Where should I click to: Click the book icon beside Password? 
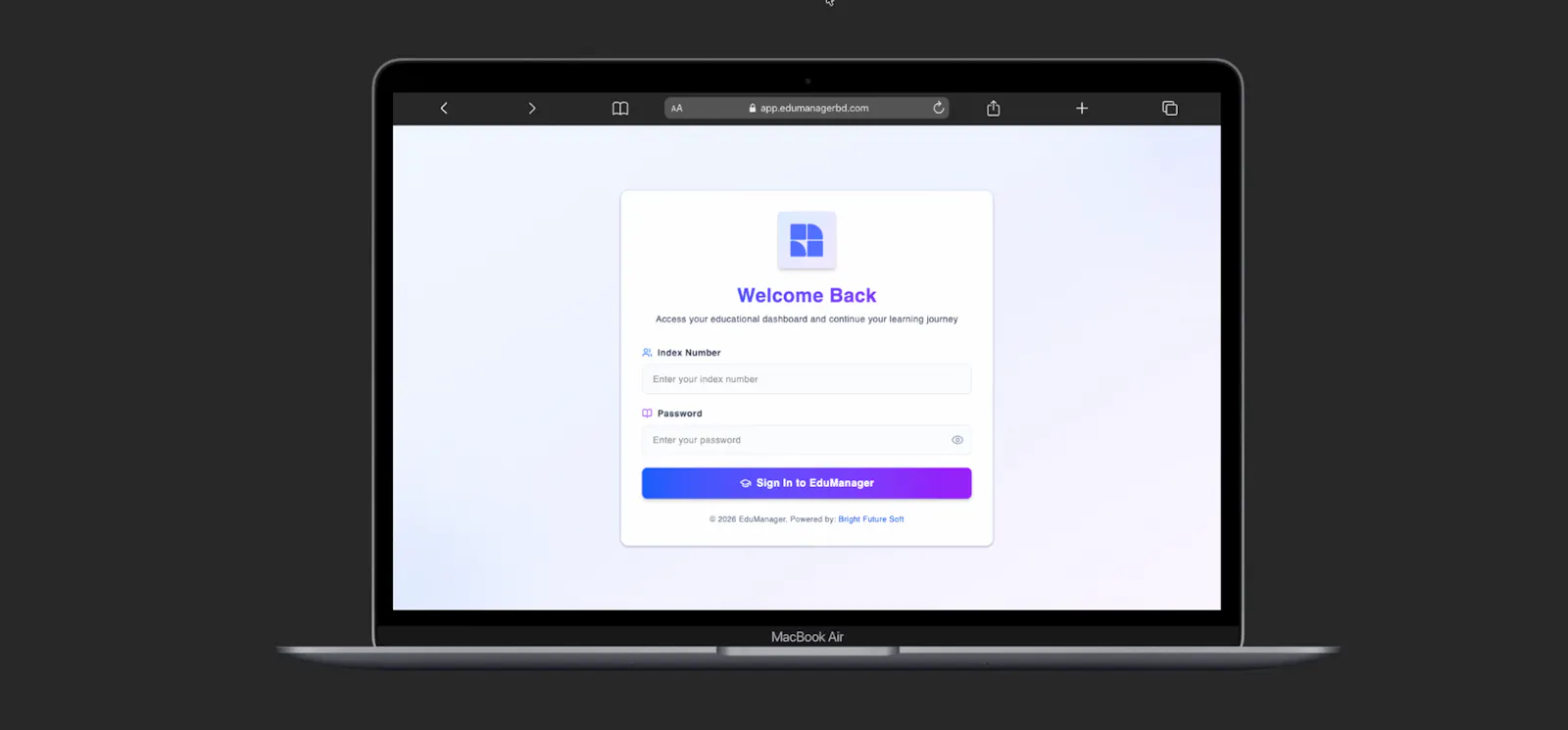pos(647,414)
